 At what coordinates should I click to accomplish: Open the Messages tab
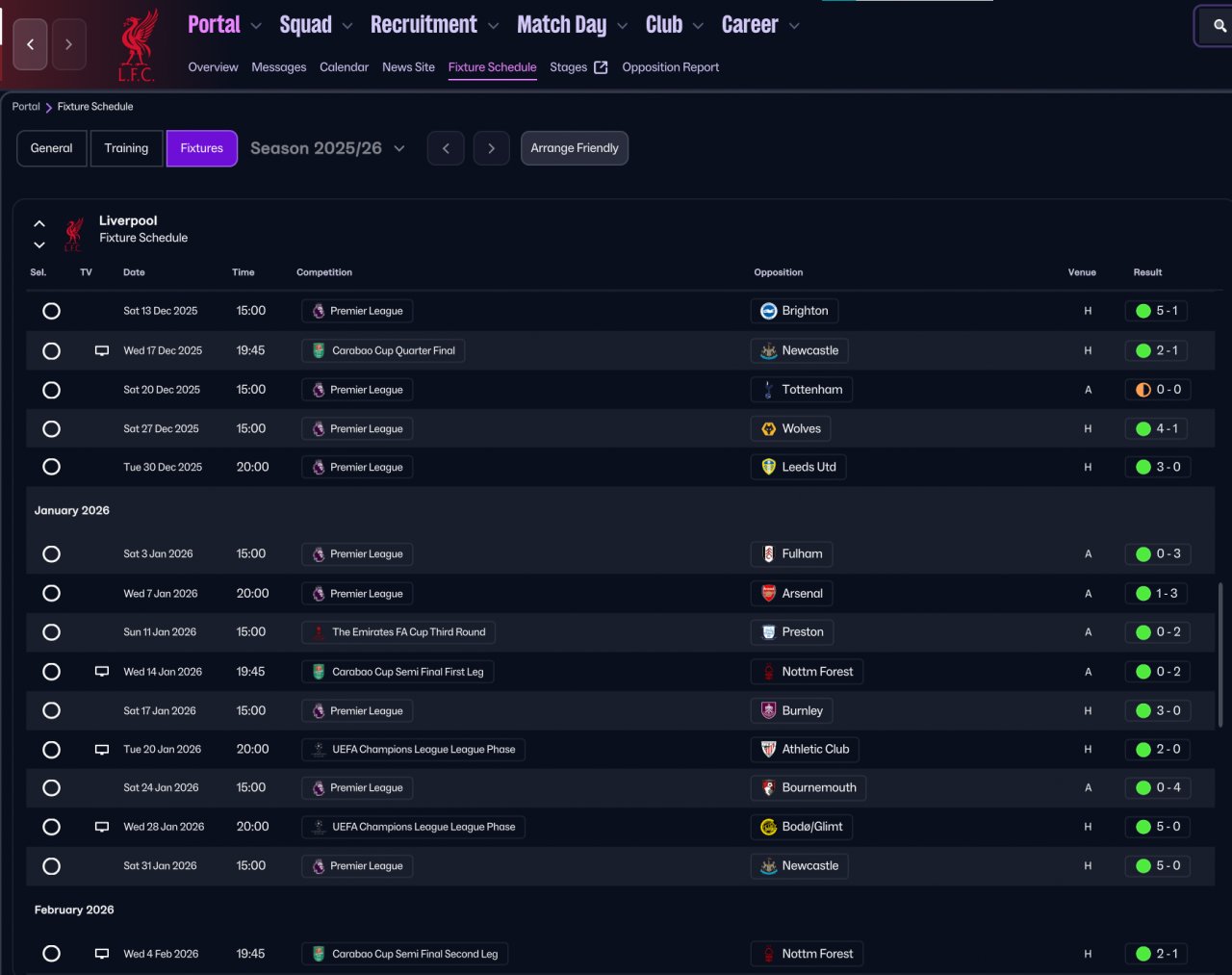279,67
